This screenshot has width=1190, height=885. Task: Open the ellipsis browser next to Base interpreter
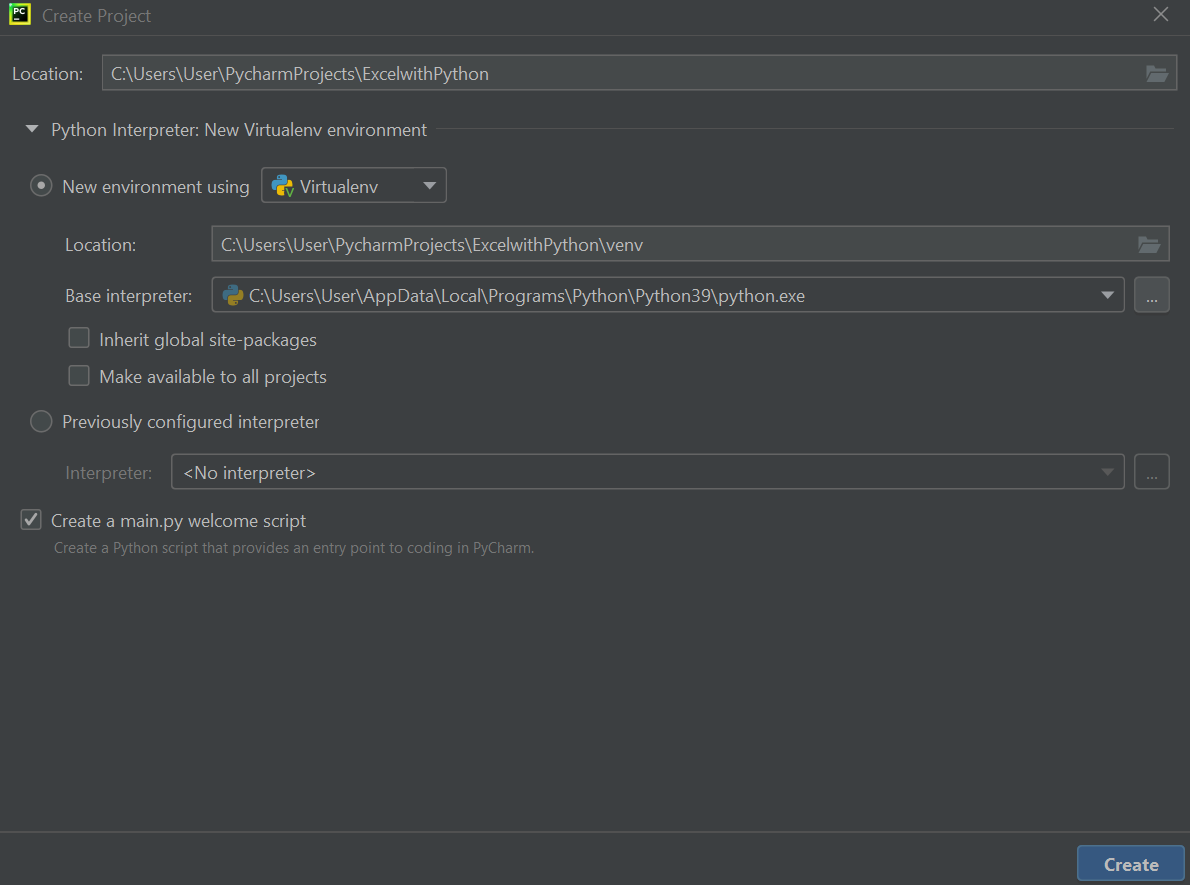[x=1151, y=294]
